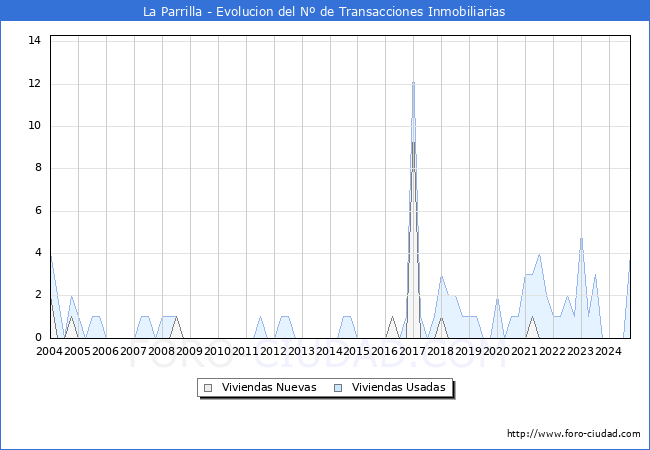Open the foro-ciudad.com URL text
This screenshot has width=650, height=450.
click(x=574, y=434)
